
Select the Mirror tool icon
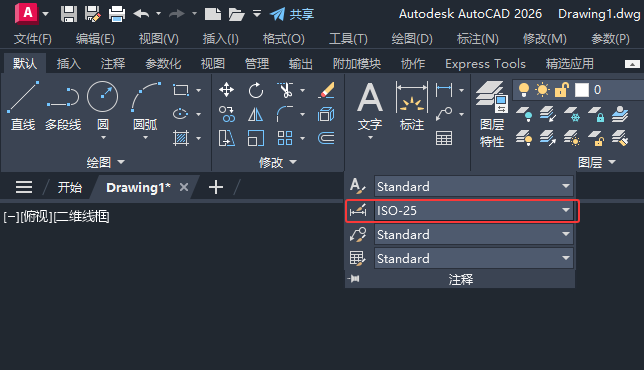[255, 115]
